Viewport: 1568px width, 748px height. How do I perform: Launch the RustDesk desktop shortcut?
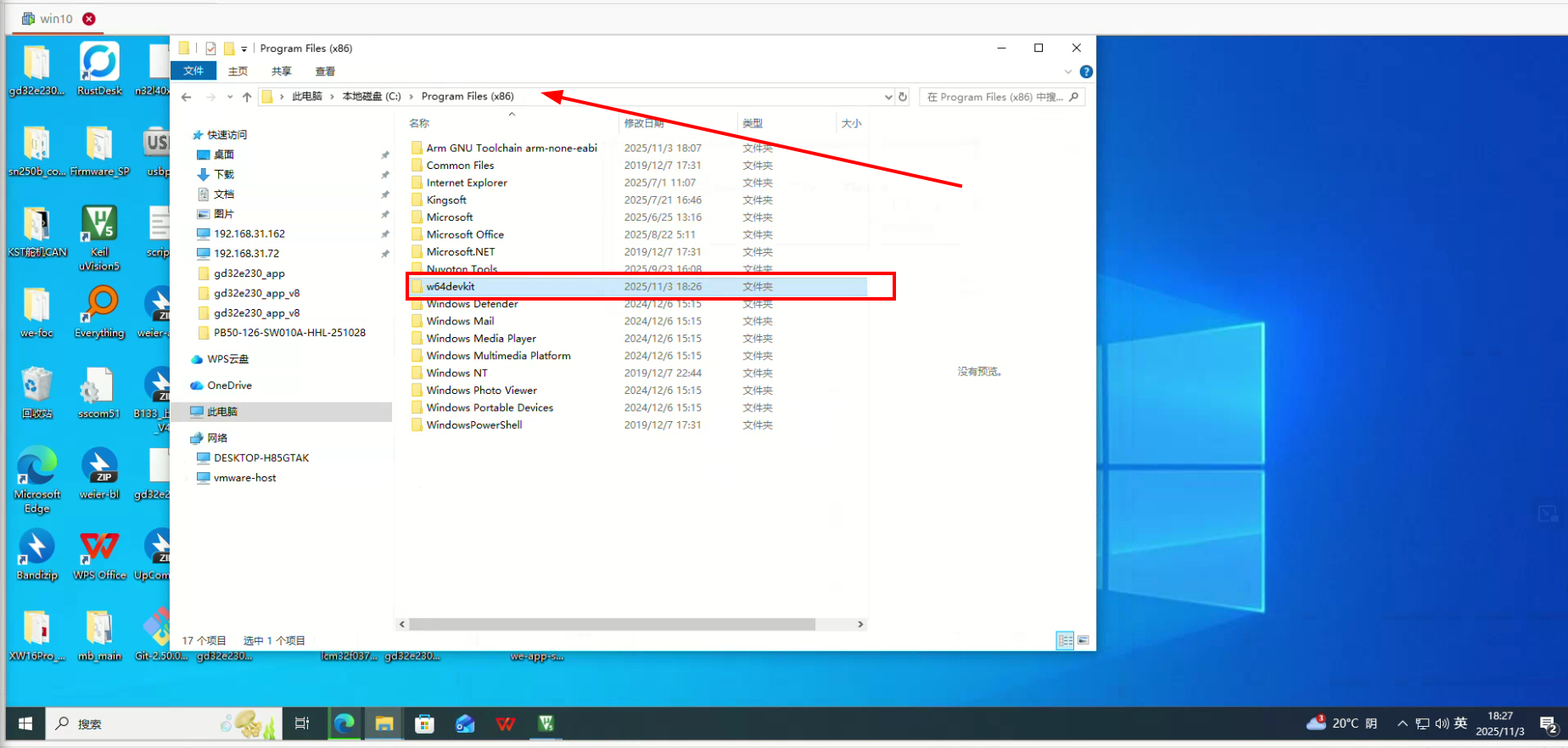(99, 68)
